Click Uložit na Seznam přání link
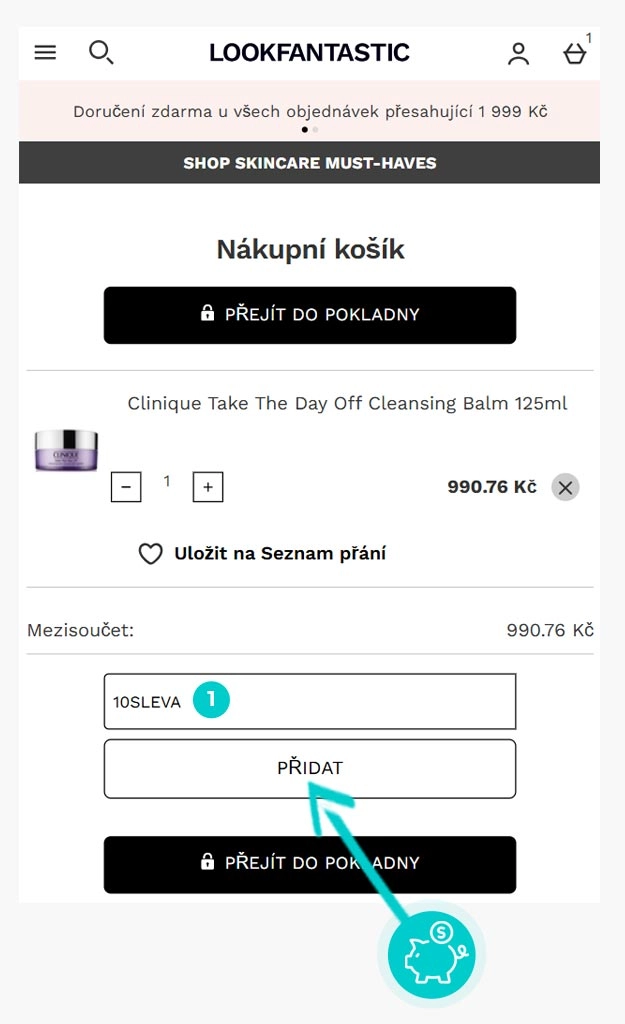Image resolution: width=625 pixels, height=1024 pixels. [280, 553]
